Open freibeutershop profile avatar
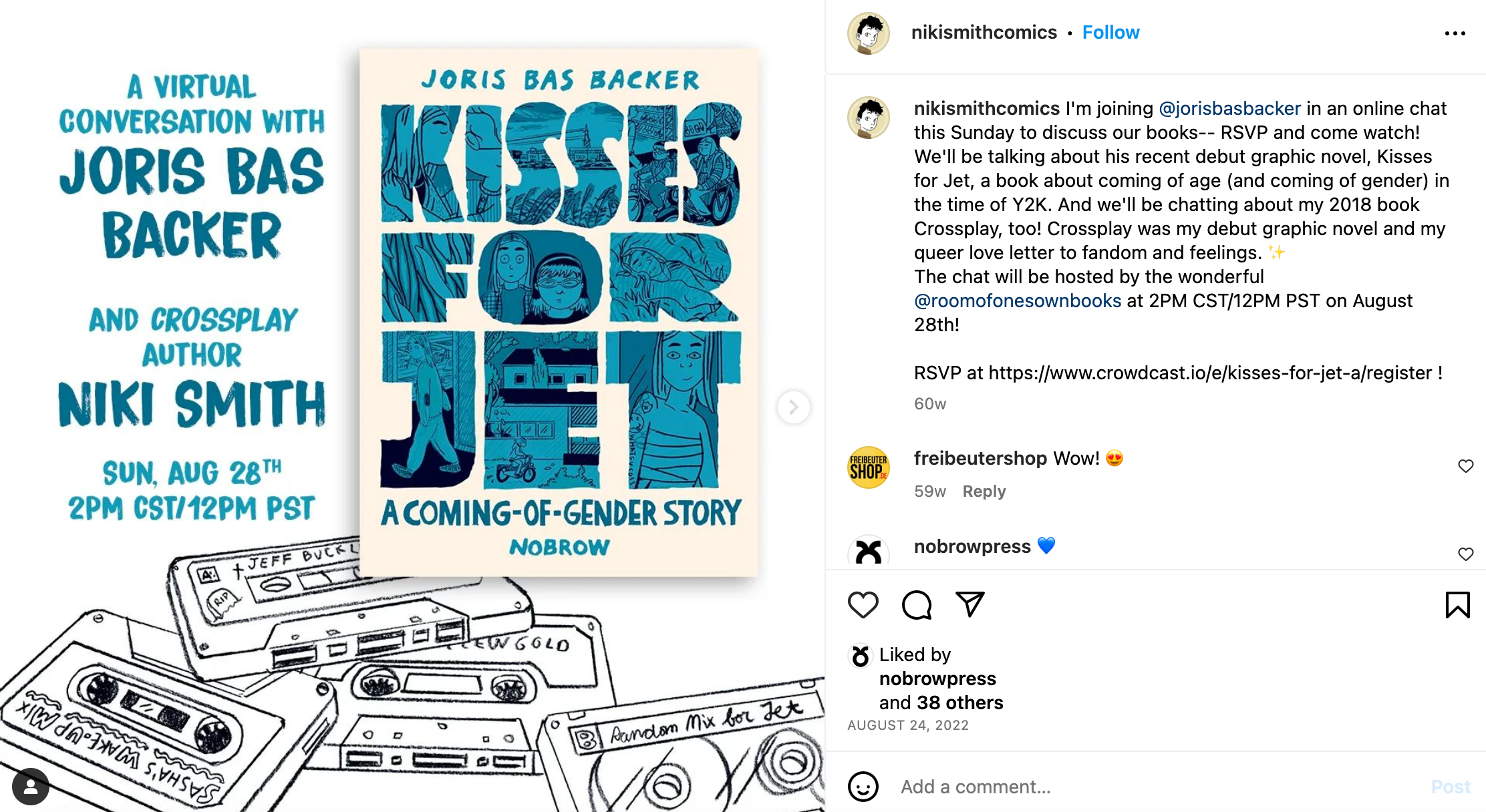Image resolution: width=1486 pixels, height=812 pixels. point(868,467)
